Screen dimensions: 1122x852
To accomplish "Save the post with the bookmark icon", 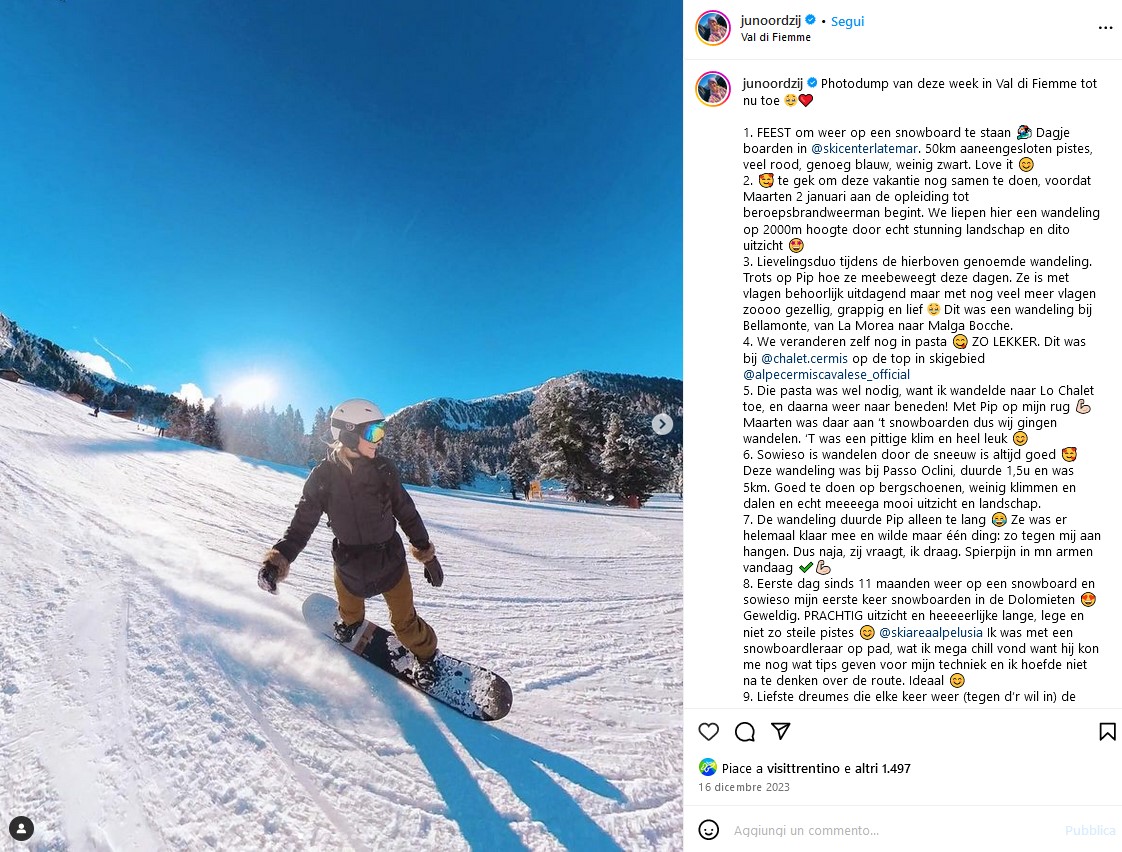I will pyautogui.click(x=1107, y=731).
